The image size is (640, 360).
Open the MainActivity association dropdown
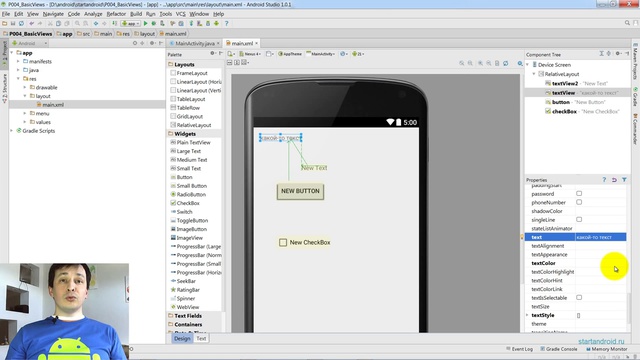[x=320, y=54]
